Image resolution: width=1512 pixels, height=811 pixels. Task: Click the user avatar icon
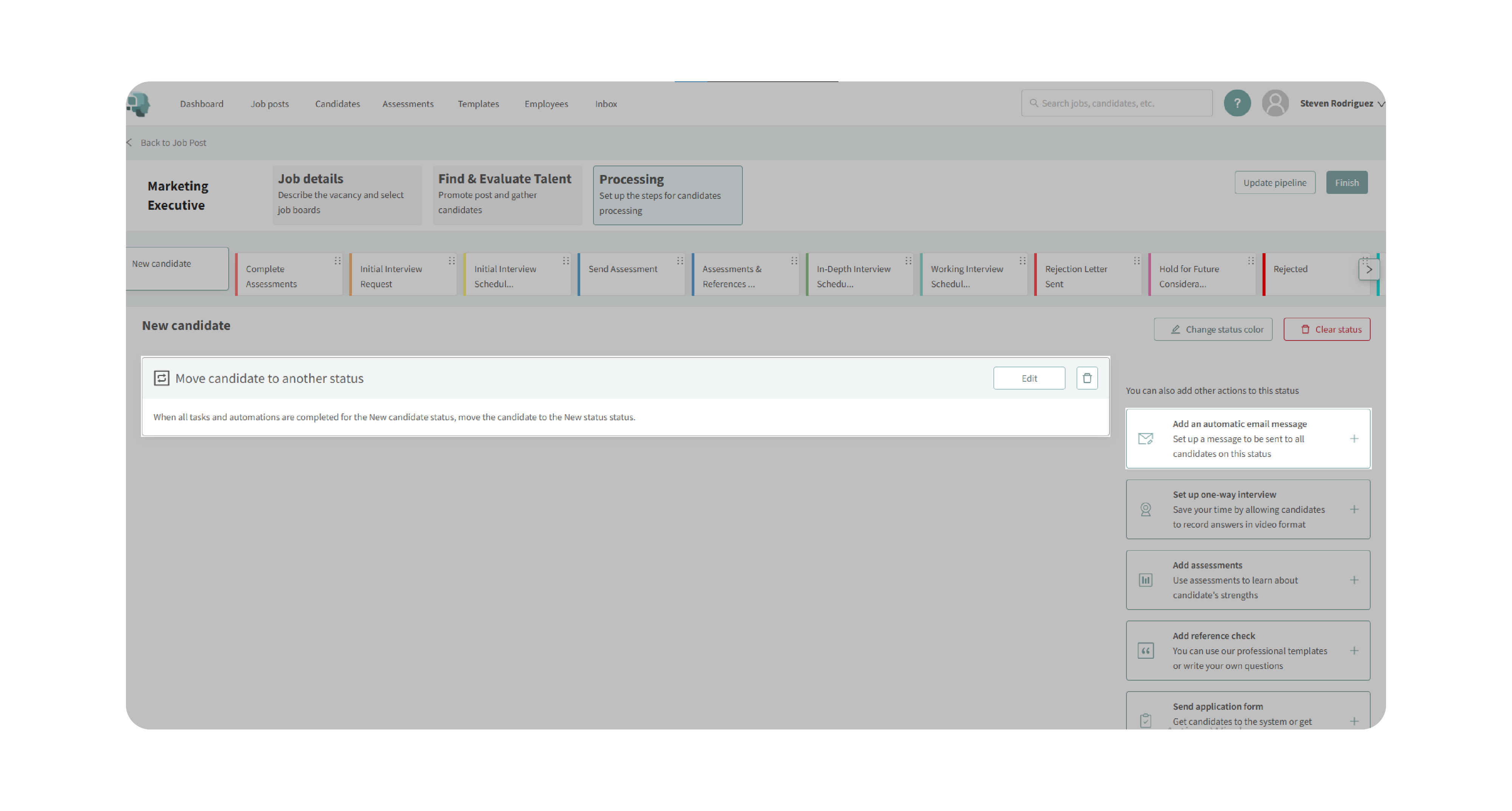point(1275,103)
